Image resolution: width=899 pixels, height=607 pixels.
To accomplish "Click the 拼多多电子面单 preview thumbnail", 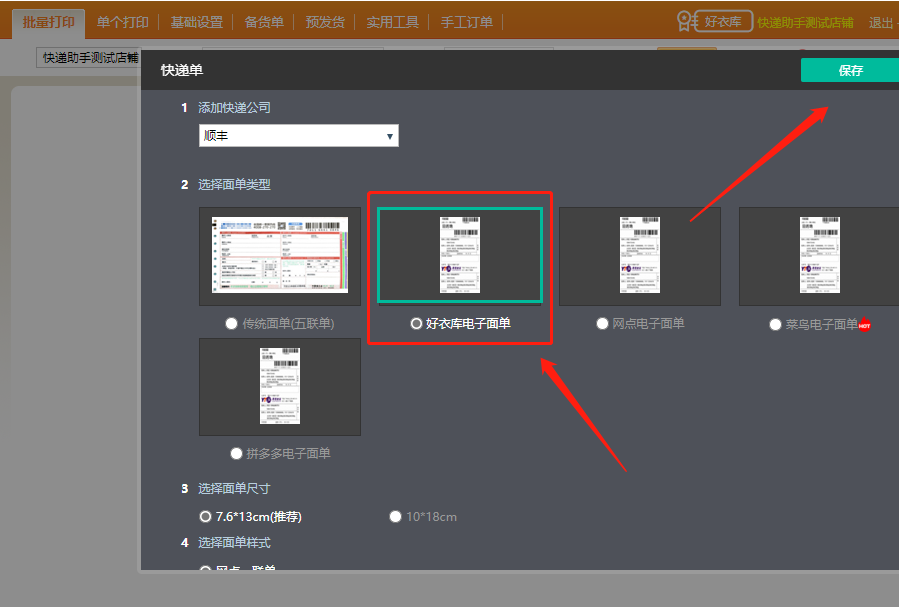I will pos(280,387).
